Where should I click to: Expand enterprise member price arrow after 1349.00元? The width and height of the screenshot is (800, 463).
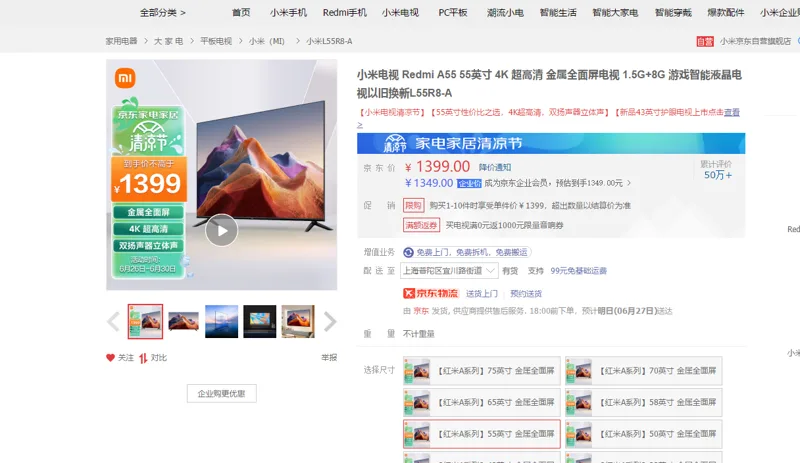629,183
